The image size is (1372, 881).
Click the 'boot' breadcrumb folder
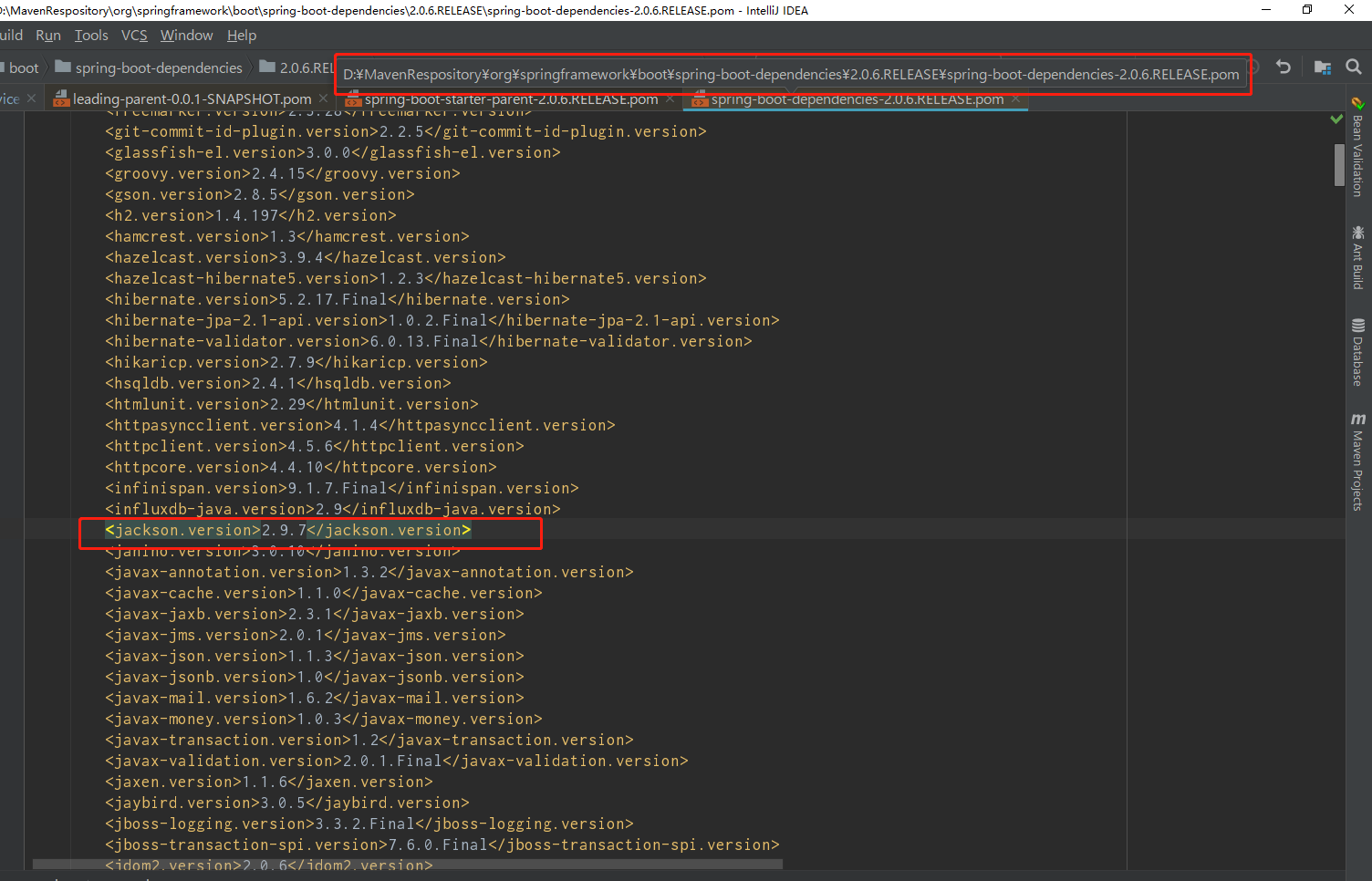coord(24,67)
